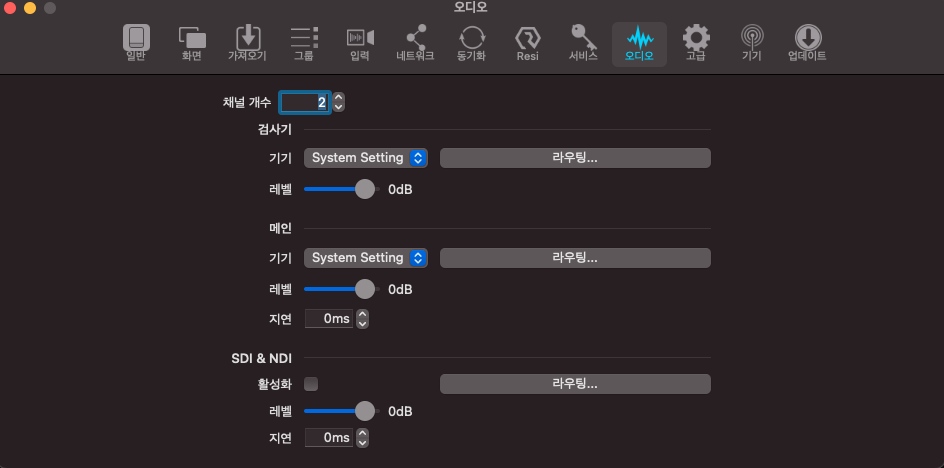
Task: Click the 0dB value beside SDI & NDI 레벨
Action: tap(400, 412)
